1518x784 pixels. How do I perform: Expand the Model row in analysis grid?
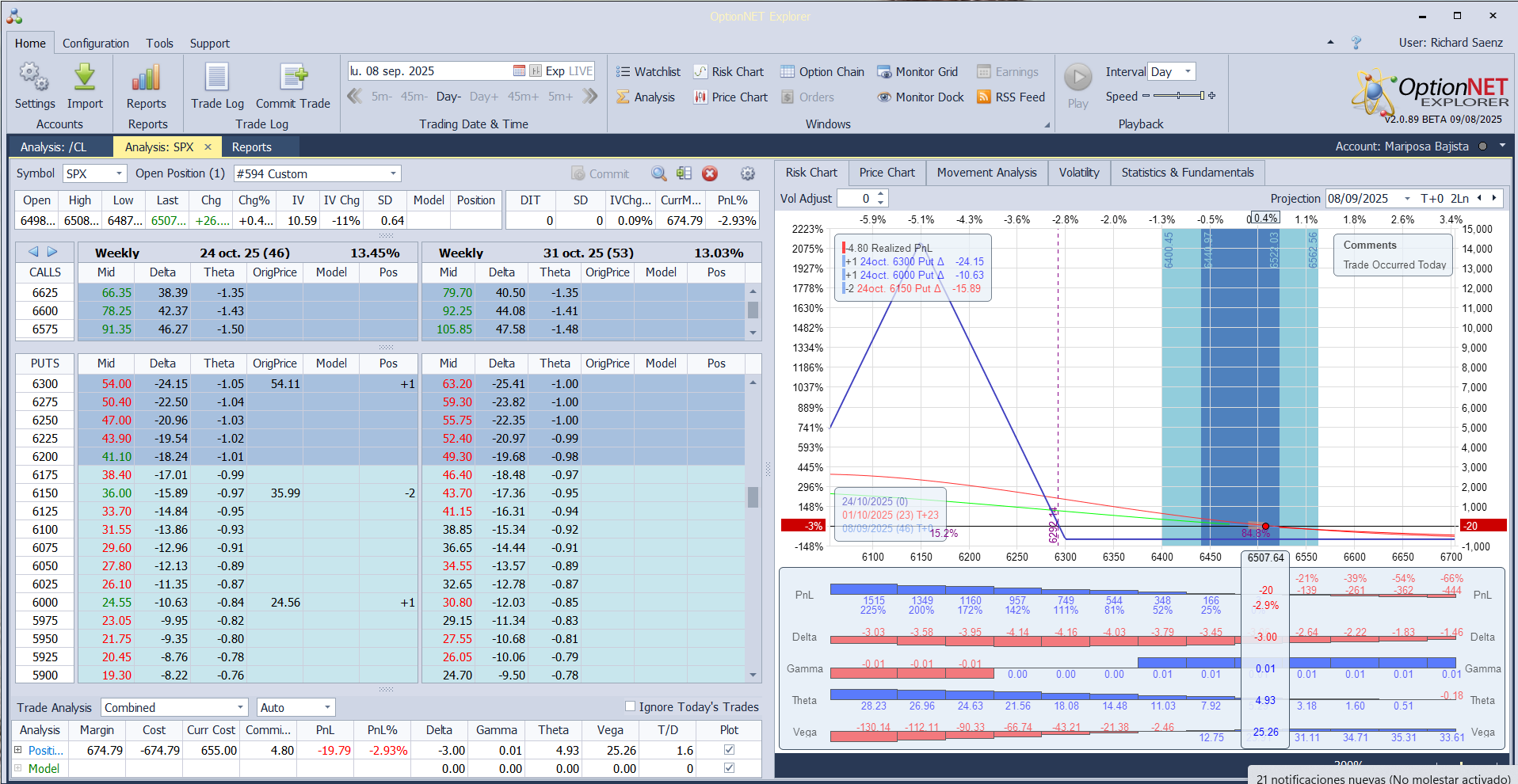coord(18,767)
